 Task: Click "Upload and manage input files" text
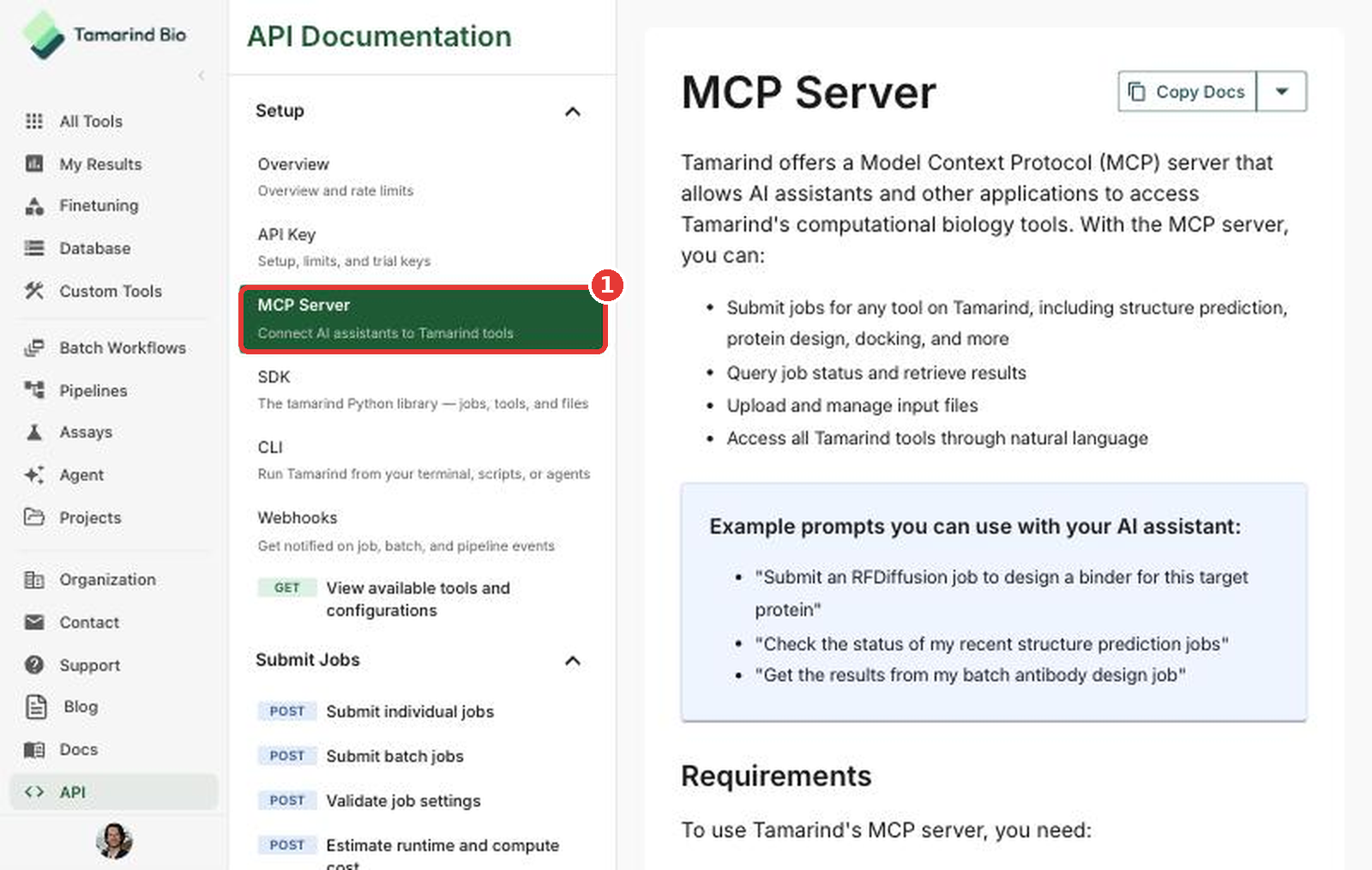(x=852, y=405)
